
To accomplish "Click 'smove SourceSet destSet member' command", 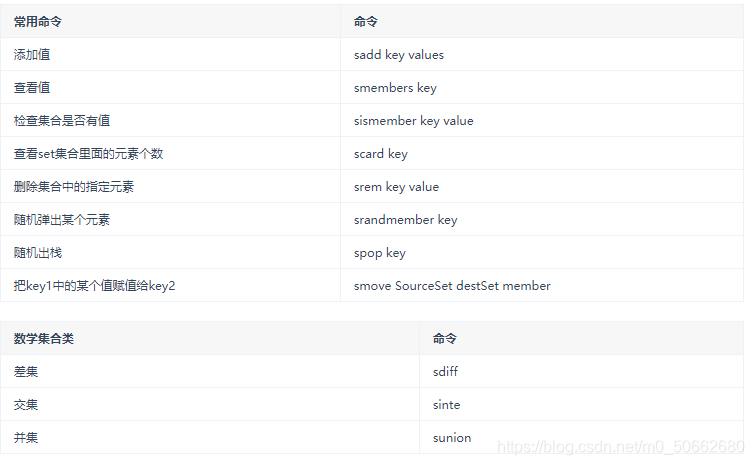I will 452,286.
